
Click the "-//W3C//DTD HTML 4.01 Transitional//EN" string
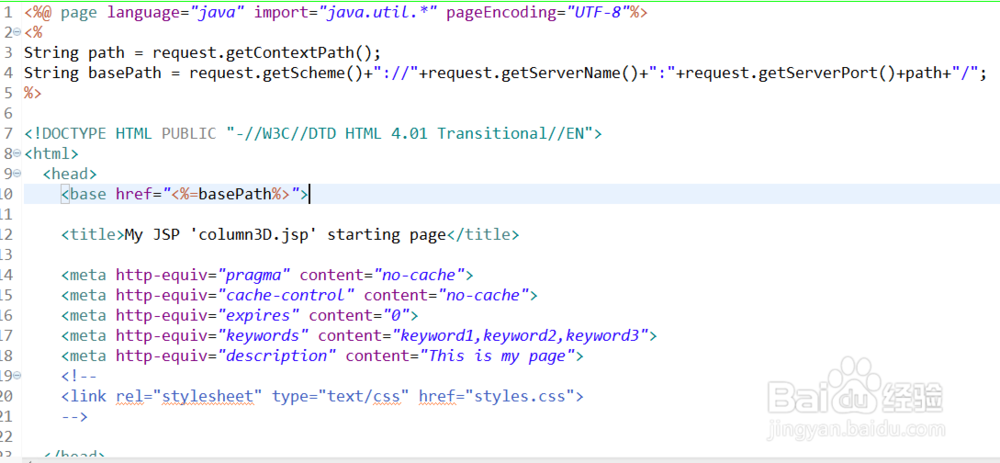[x=410, y=134]
